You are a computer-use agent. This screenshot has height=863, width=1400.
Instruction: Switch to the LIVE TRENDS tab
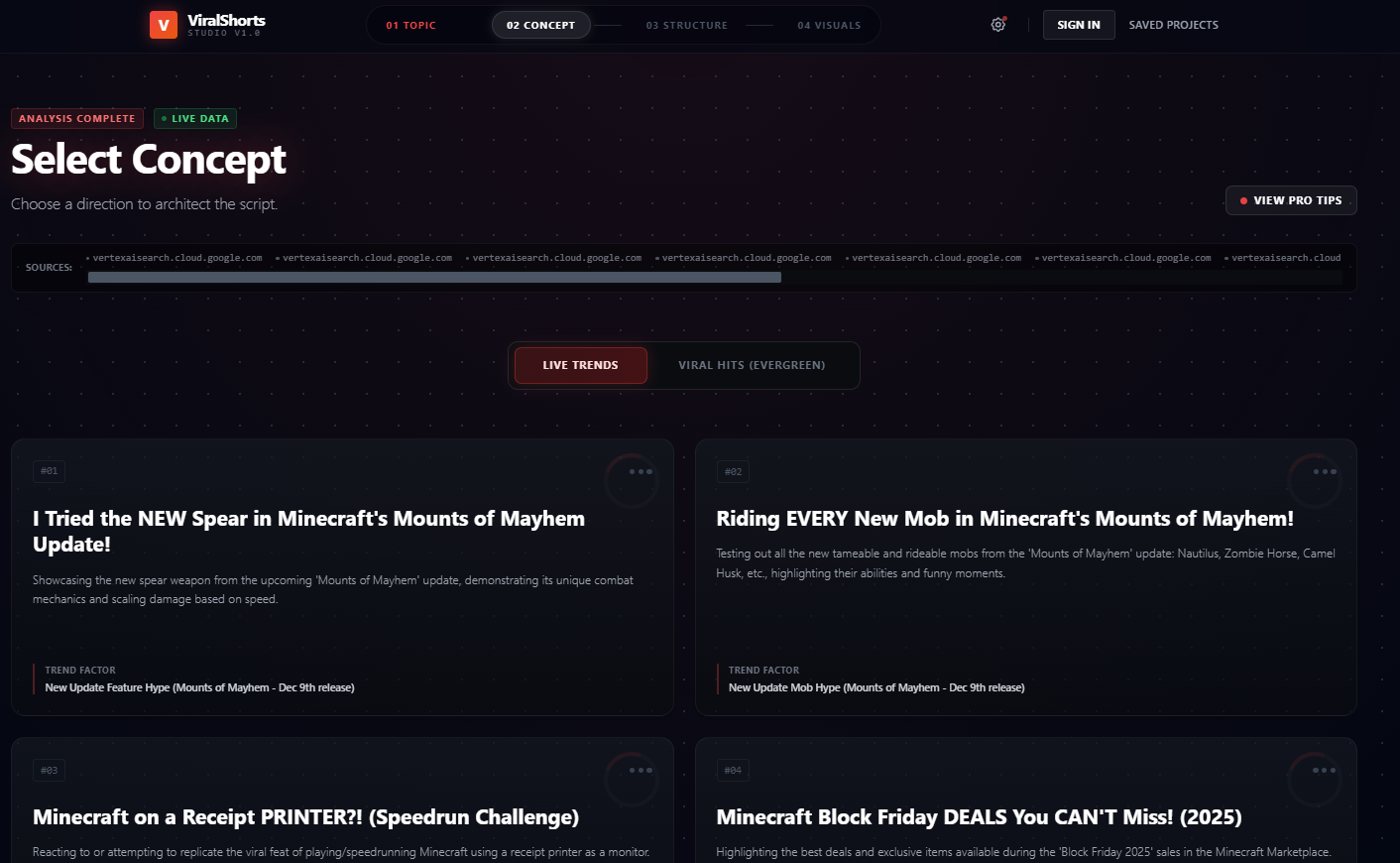point(581,365)
